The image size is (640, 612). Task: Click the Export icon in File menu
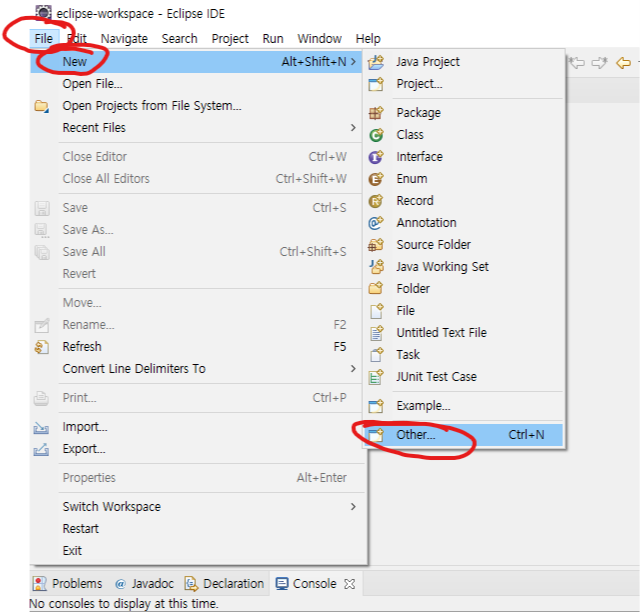coord(41,450)
